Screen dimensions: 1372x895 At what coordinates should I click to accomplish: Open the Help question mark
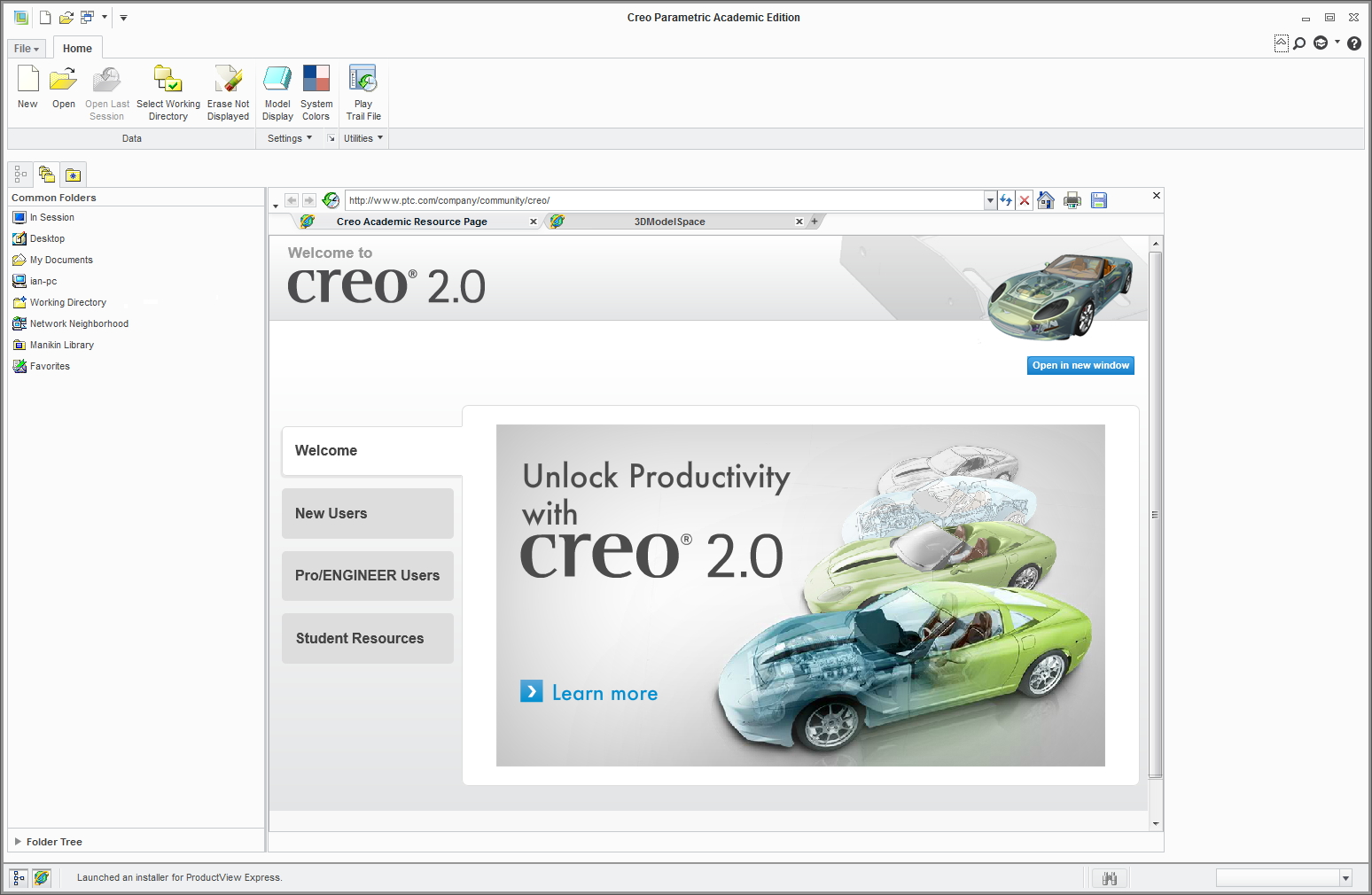1354,43
